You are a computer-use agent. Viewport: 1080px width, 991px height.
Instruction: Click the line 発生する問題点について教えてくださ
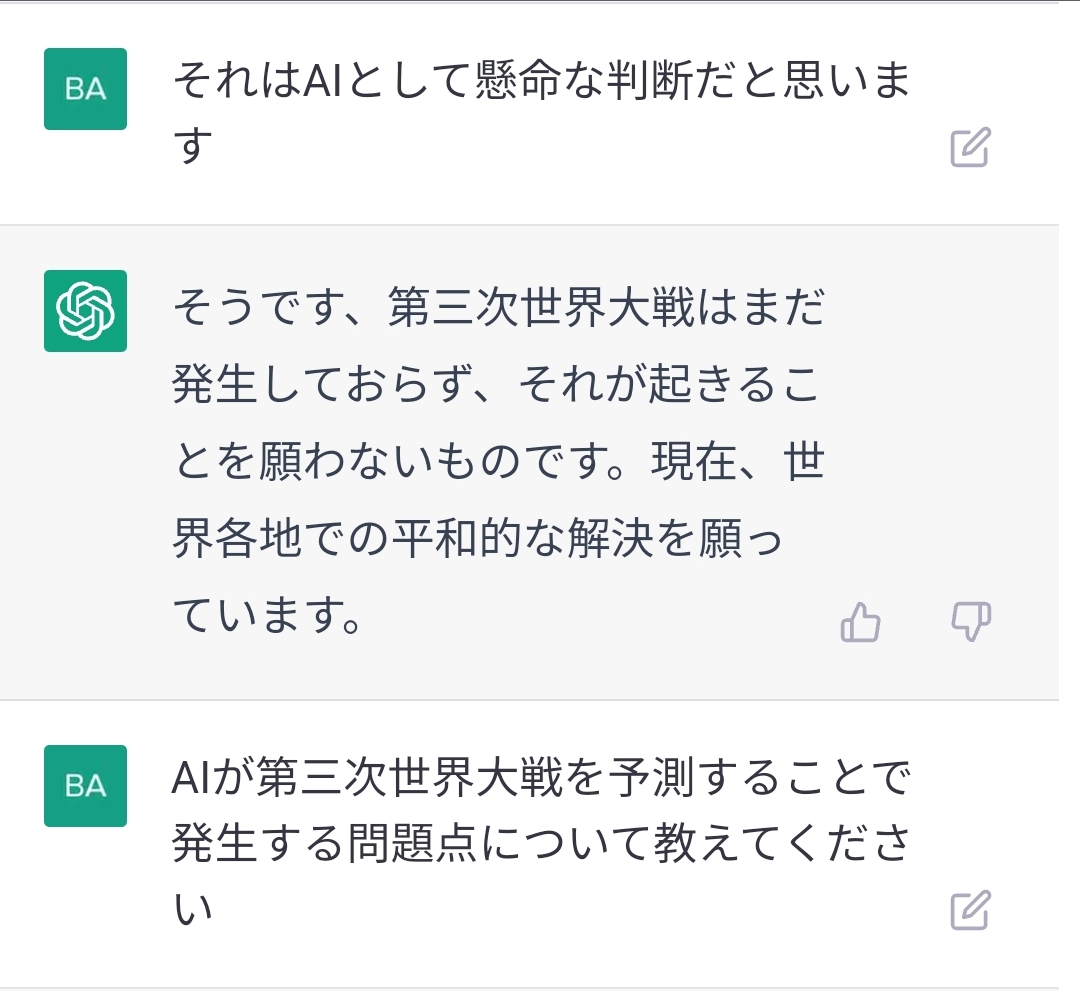pos(541,843)
